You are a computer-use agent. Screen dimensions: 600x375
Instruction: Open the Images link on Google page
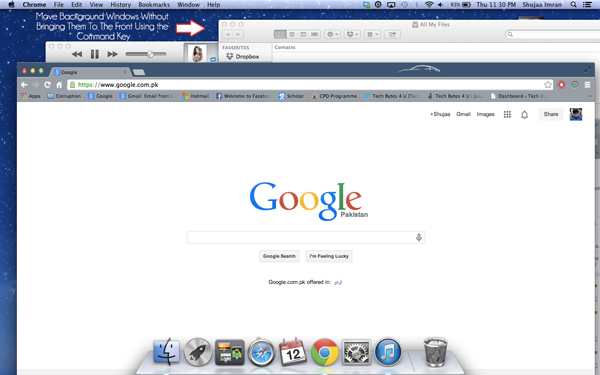tap(485, 114)
